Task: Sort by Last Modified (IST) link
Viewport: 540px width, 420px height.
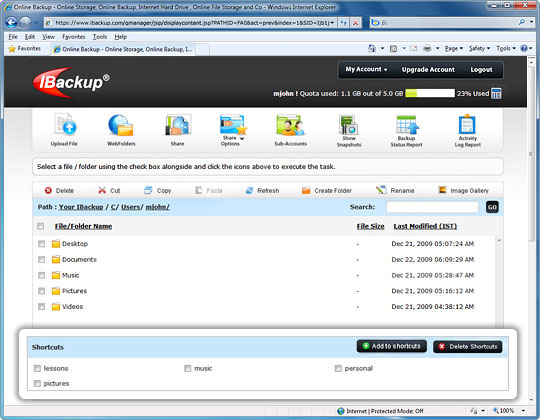Action: (x=425, y=226)
